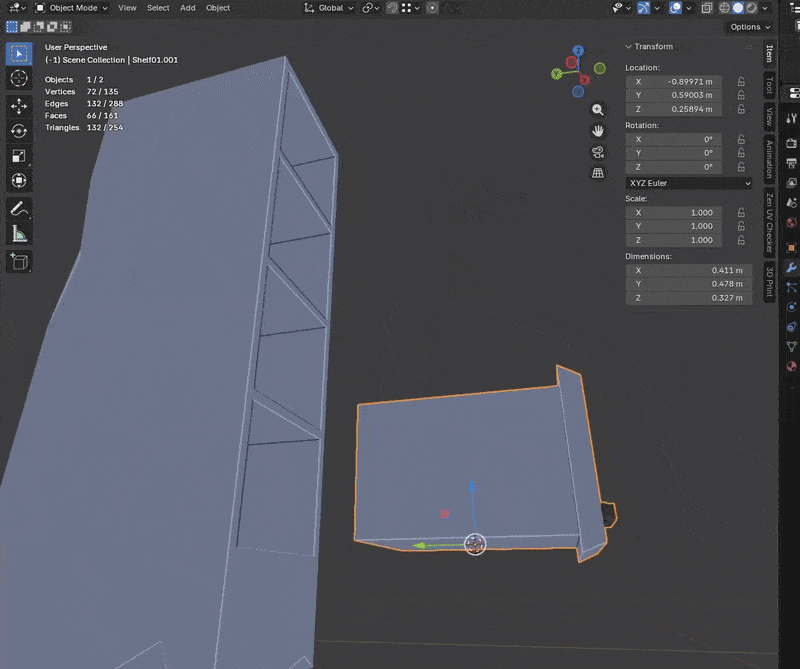This screenshot has height=669, width=800.
Task: Open the XYZ Euler rotation mode dropdown
Action: point(688,183)
